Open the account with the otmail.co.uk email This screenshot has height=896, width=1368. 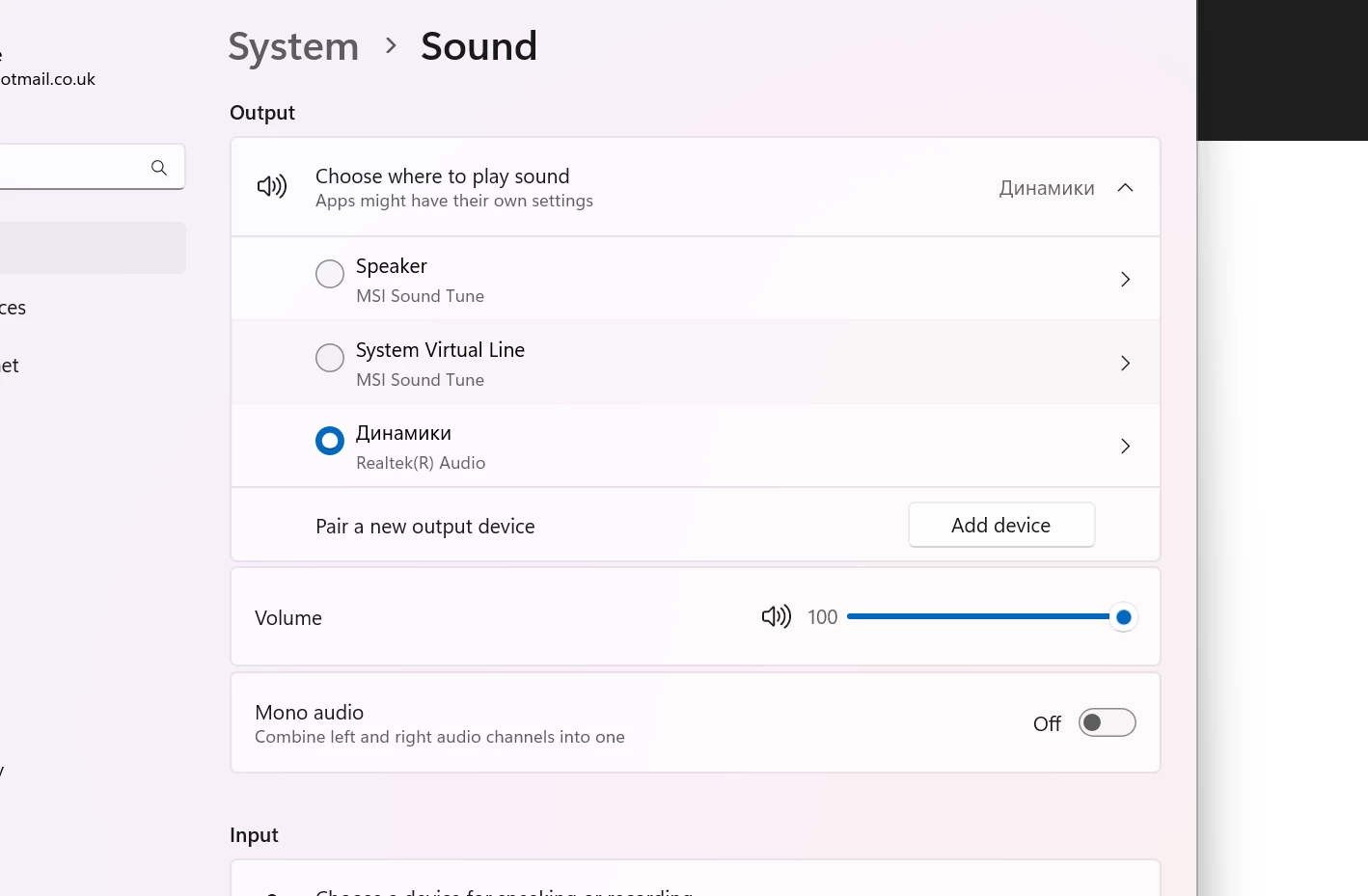(48, 79)
